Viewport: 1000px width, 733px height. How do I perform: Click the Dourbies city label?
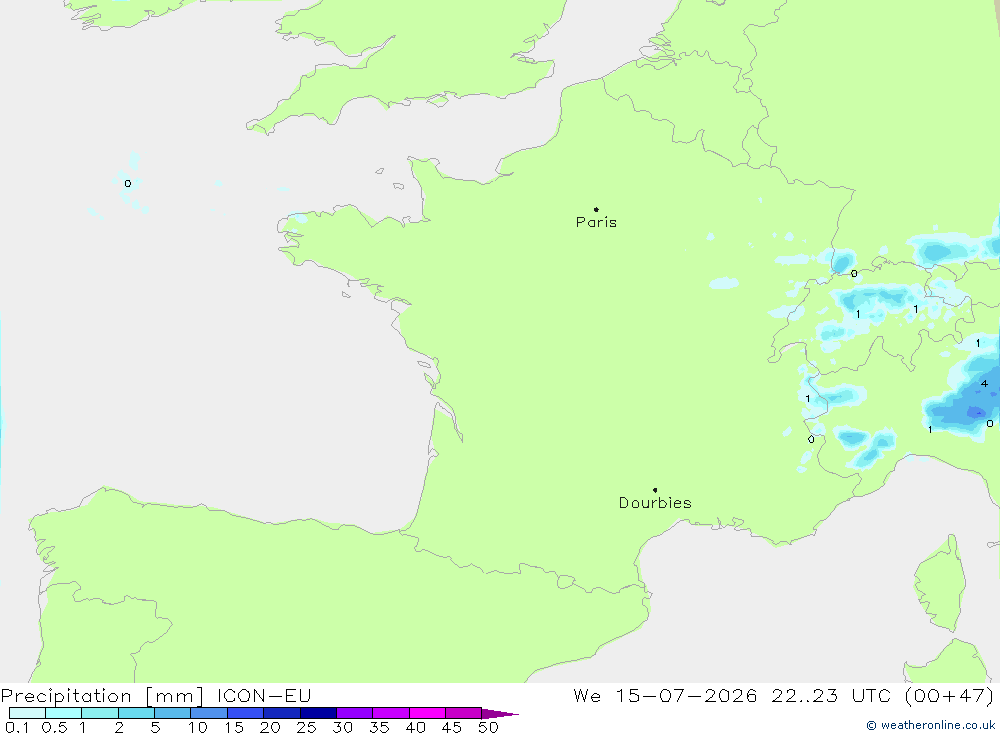pyautogui.click(x=655, y=503)
